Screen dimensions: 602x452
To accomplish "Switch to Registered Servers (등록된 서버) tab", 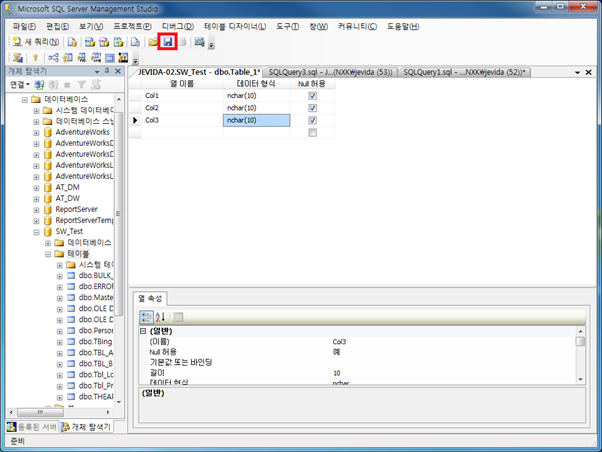I will (x=32, y=427).
